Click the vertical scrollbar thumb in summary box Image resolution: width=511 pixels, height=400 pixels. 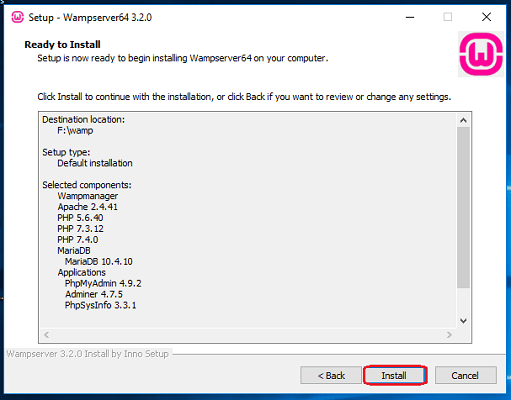click(463, 207)
